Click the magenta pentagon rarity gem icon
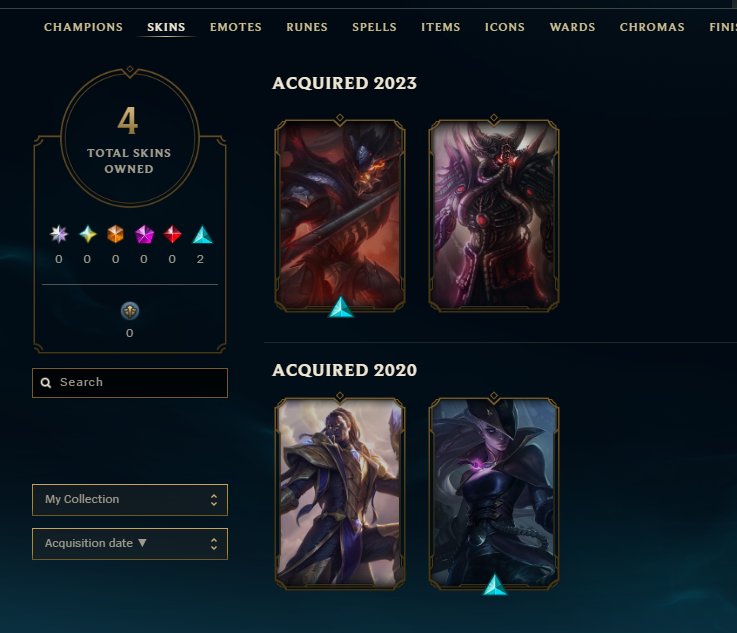The image size is (737, 633). [x=144, y=234]
